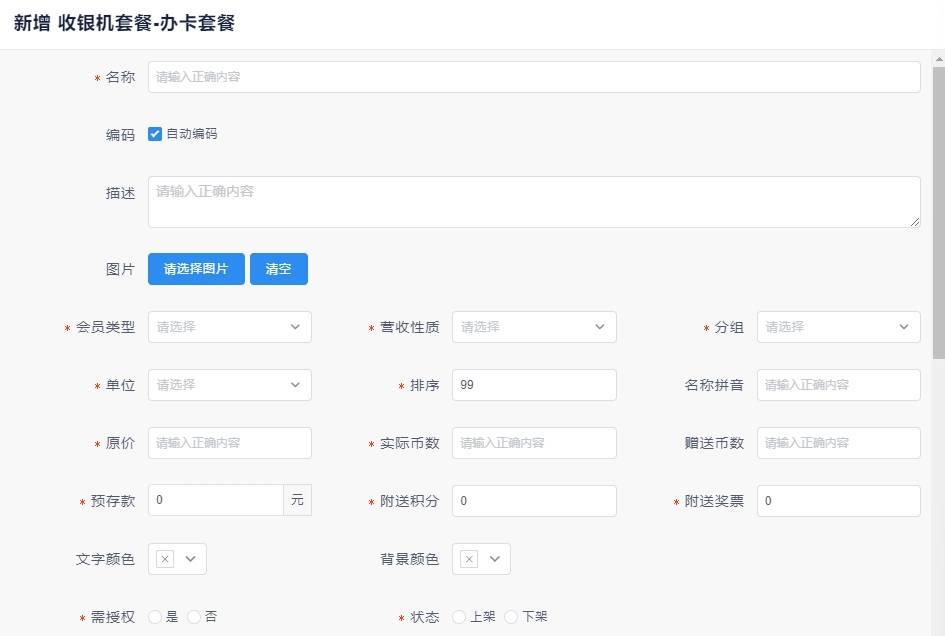The image size is (945, 636).
Task: Click the 清空 button
Action: click(x=278, y=269)
